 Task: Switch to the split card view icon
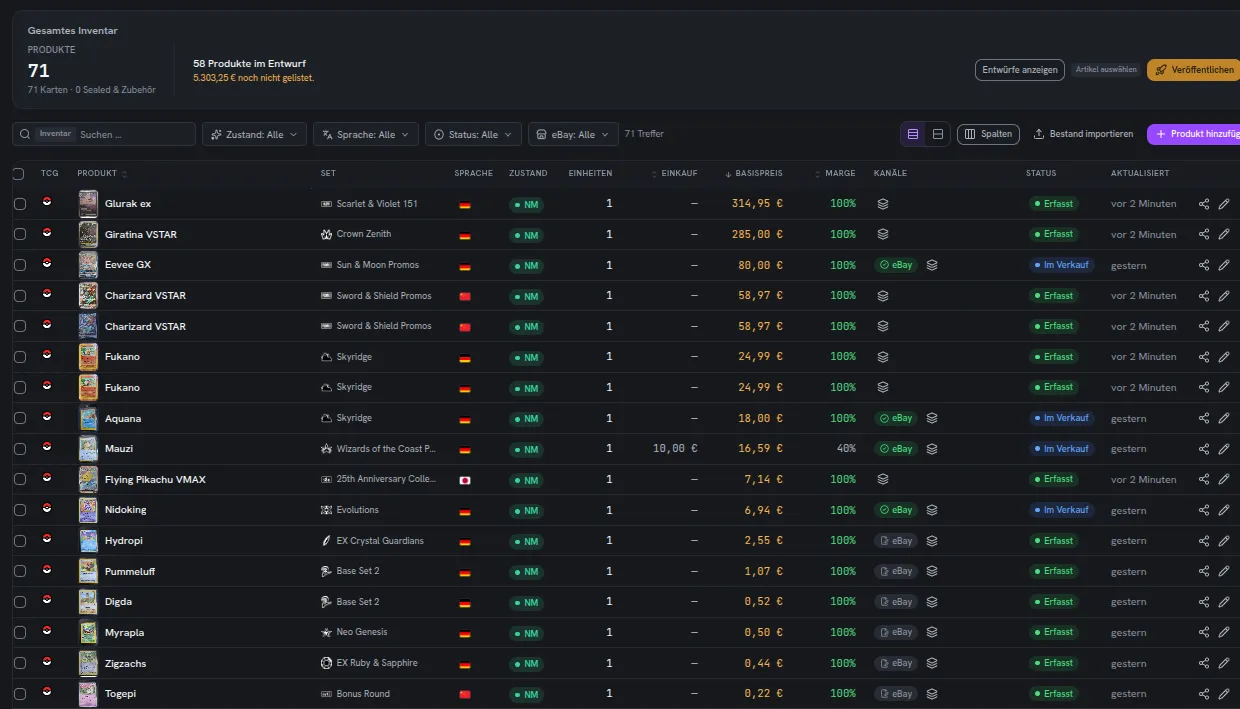point(937,134)
